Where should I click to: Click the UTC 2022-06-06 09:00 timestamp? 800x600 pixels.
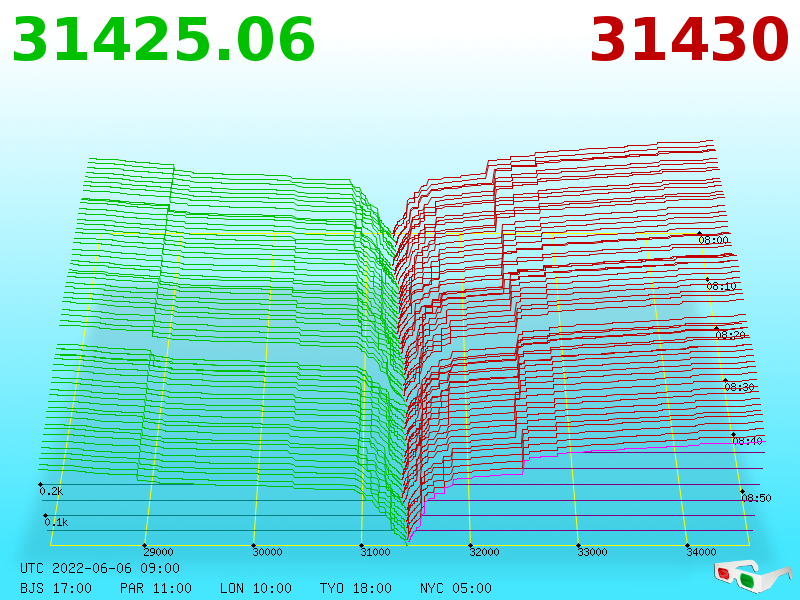click(x=100, y=568)
